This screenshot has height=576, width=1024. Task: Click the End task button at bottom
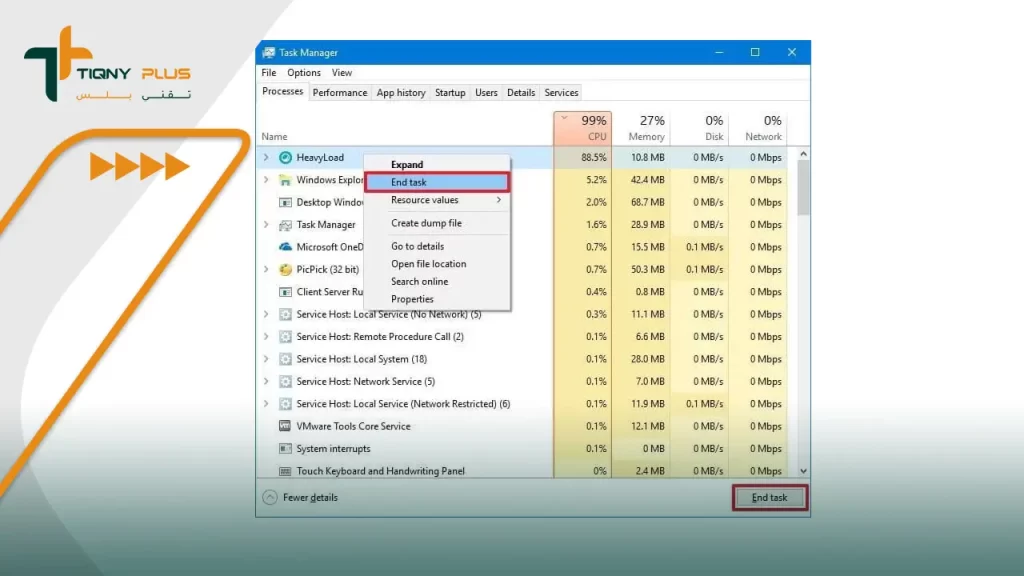pos(769,498)
